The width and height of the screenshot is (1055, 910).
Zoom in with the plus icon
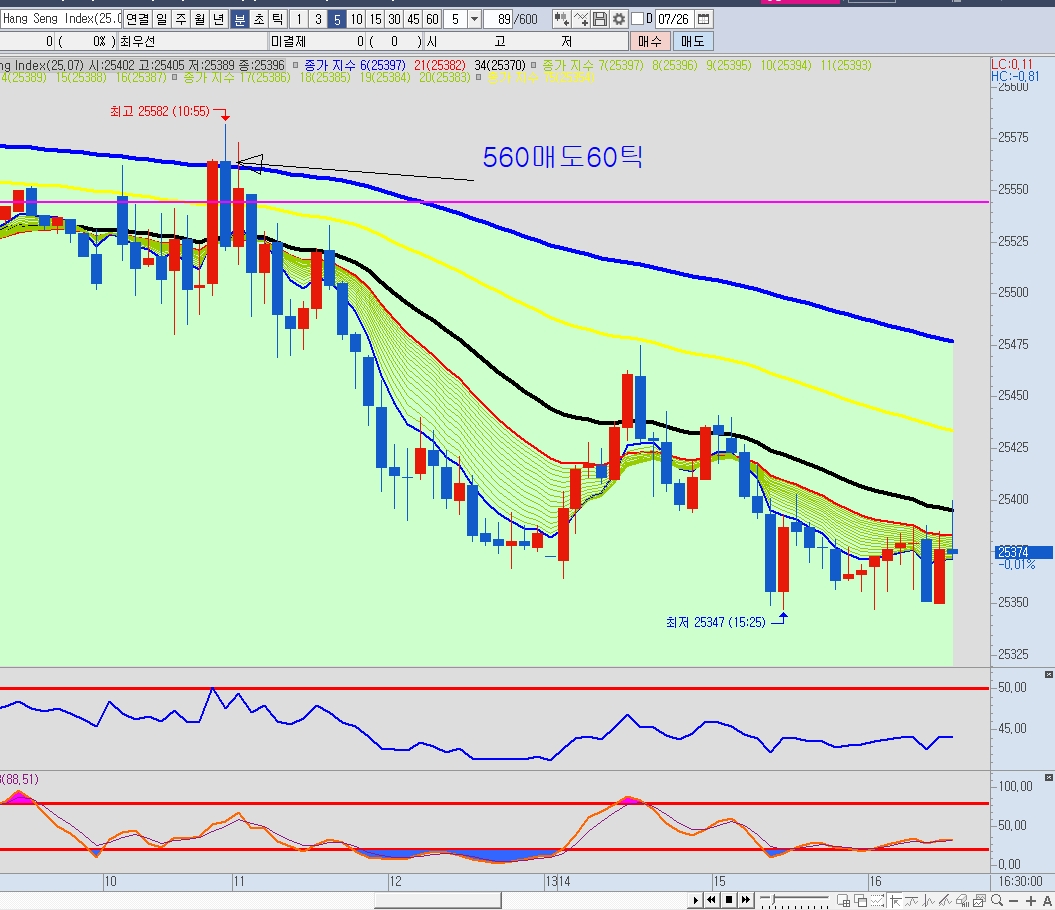click(x=1028, y=901)
